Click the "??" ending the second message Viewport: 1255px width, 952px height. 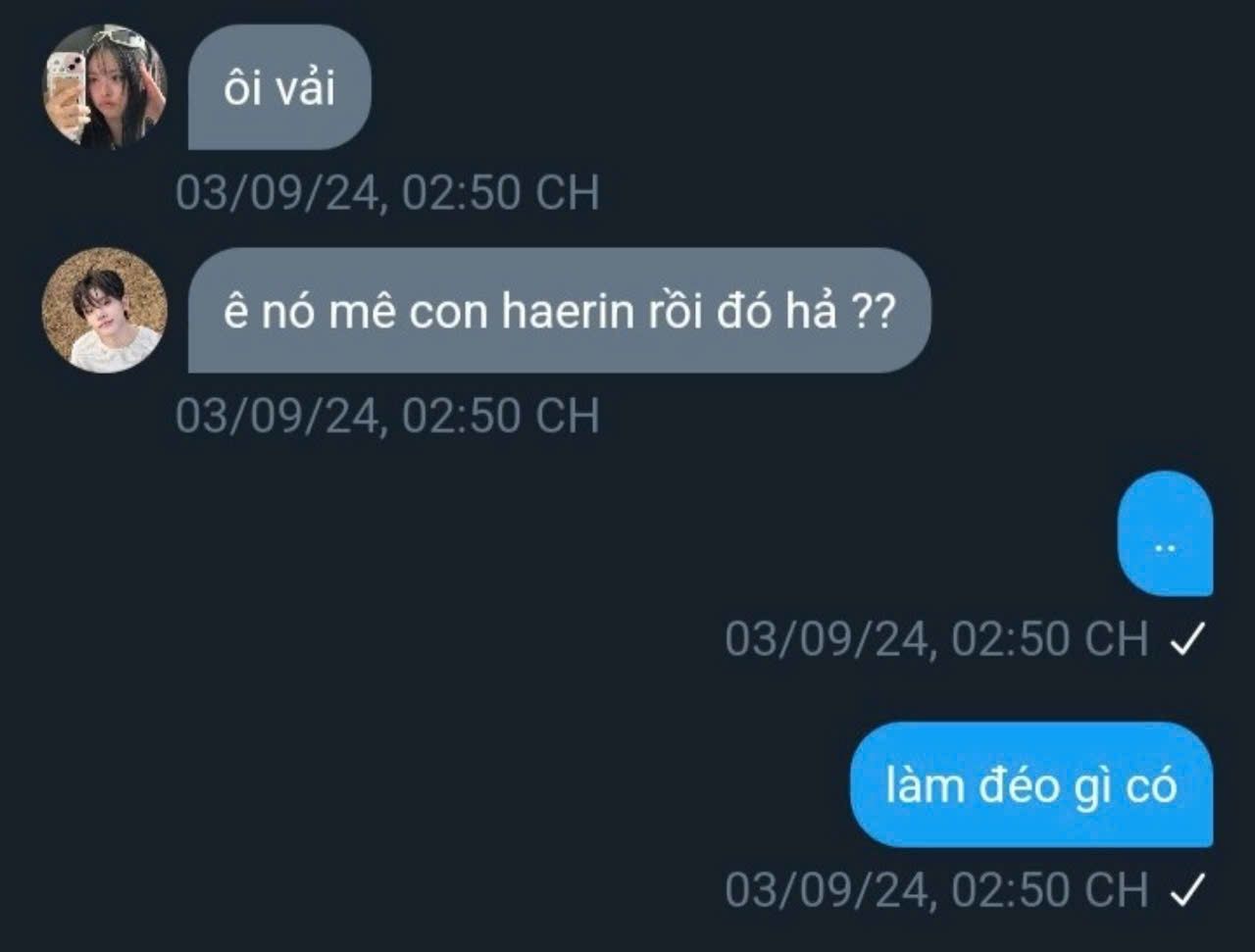coord(870,313)
